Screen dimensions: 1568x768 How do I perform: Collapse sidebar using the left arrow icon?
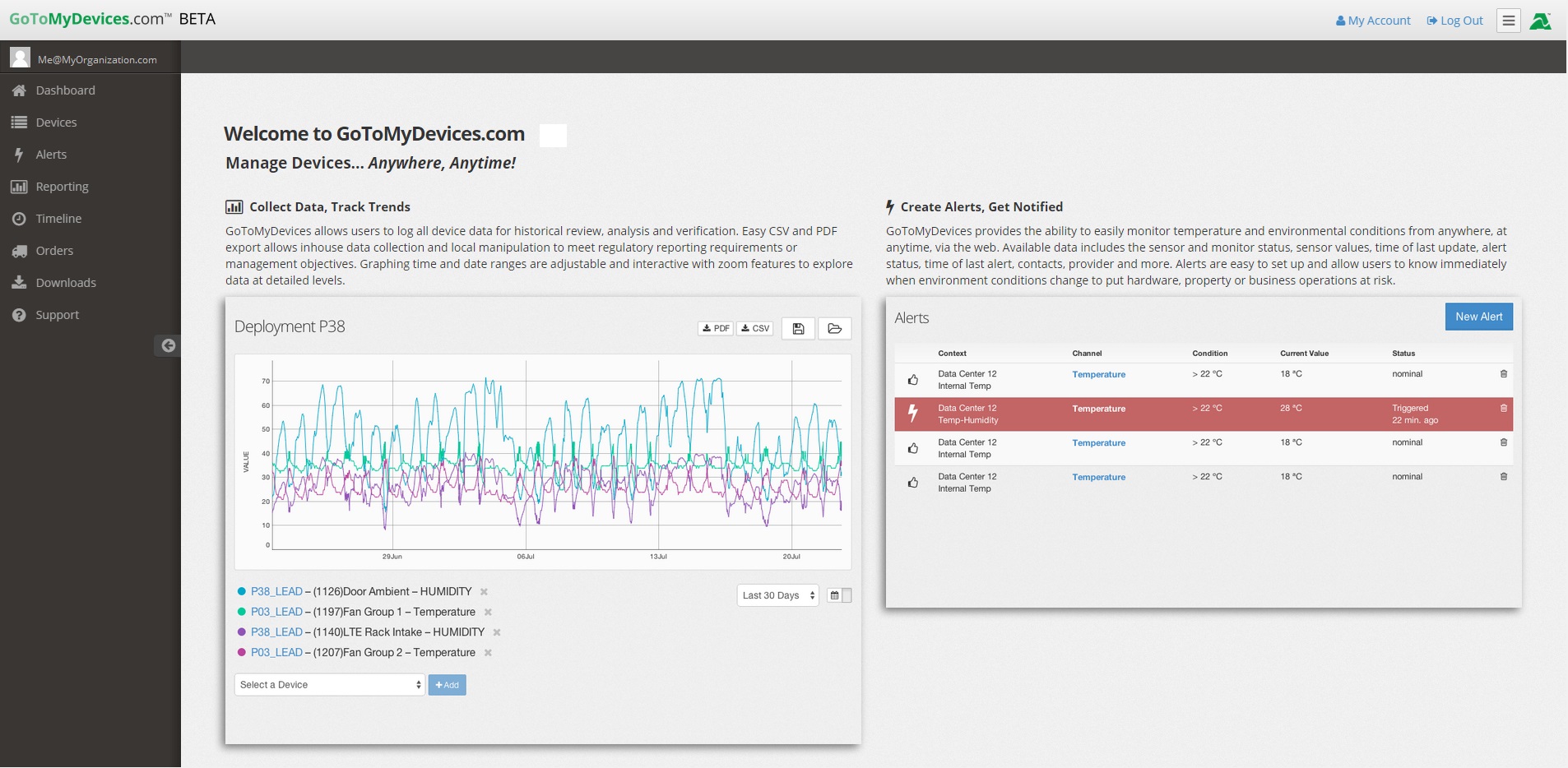[168, 345]
